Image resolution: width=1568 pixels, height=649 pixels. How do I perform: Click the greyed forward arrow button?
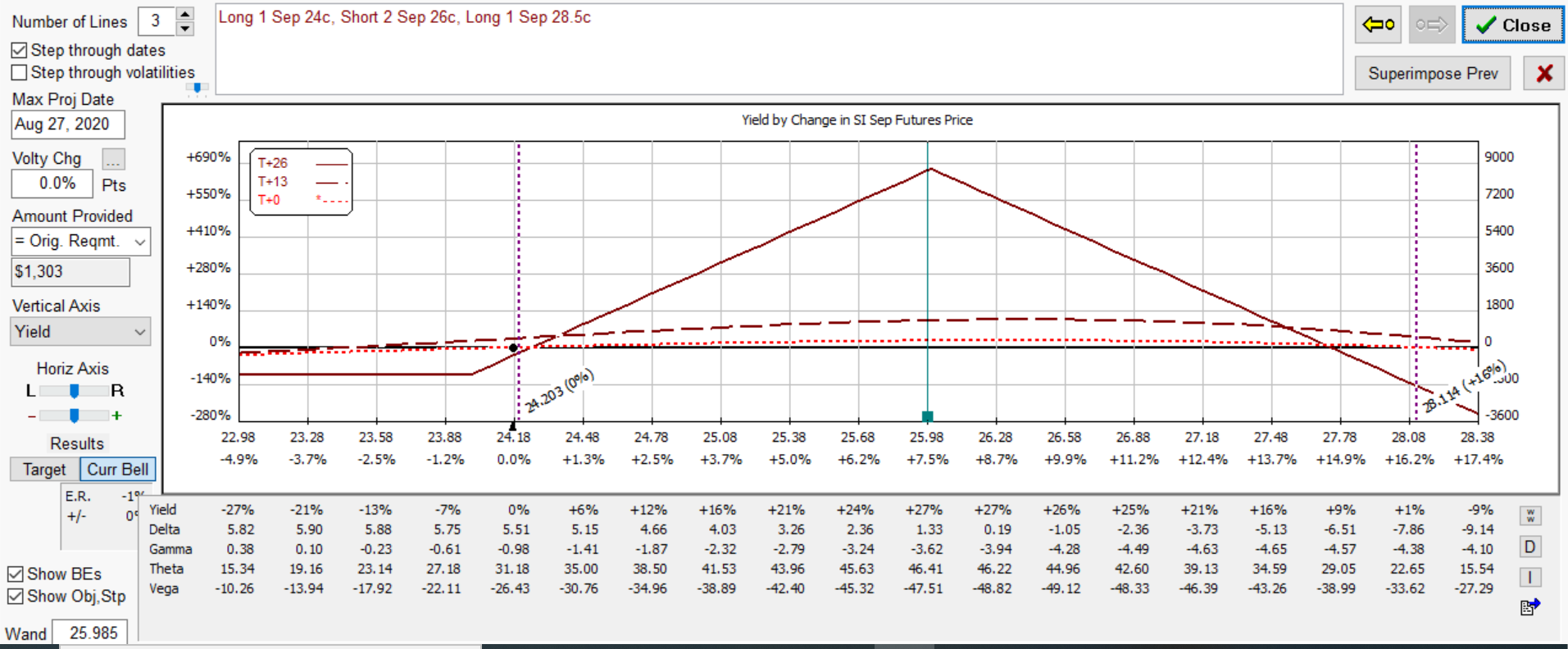click(x=1431, y=25)
